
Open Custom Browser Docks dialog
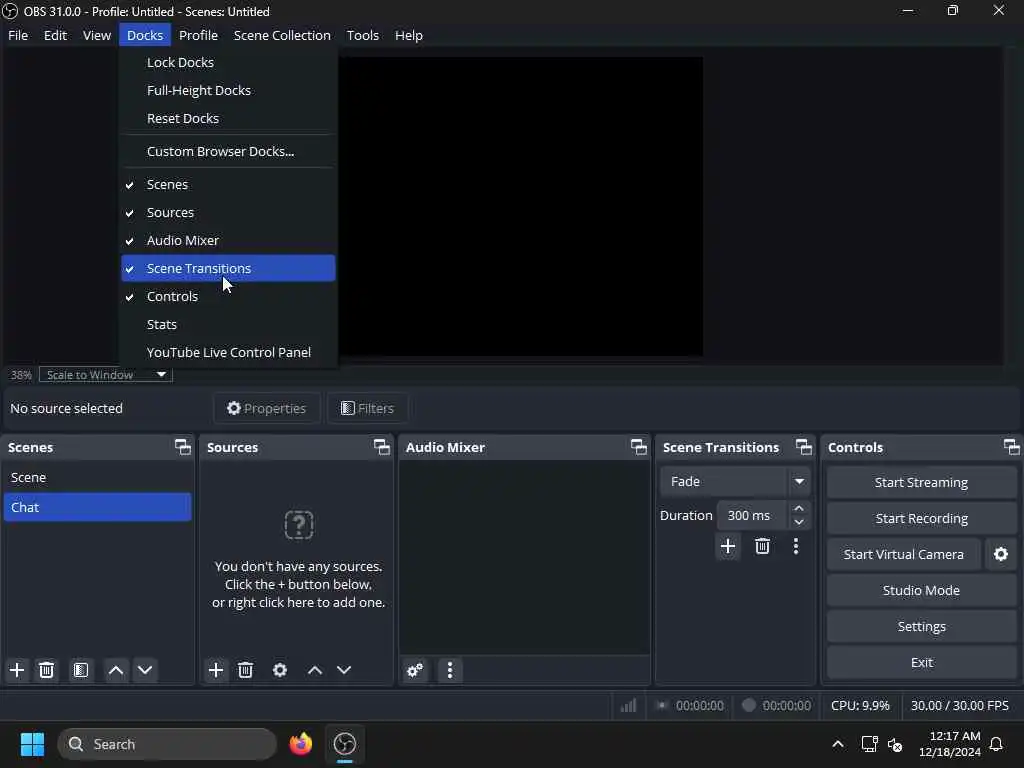228,152
